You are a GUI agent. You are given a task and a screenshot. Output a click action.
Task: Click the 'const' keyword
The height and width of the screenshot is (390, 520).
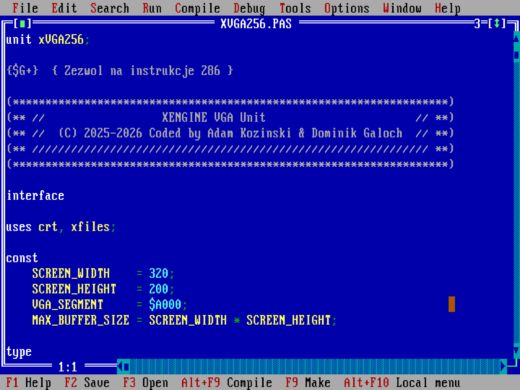pos(22,258)
